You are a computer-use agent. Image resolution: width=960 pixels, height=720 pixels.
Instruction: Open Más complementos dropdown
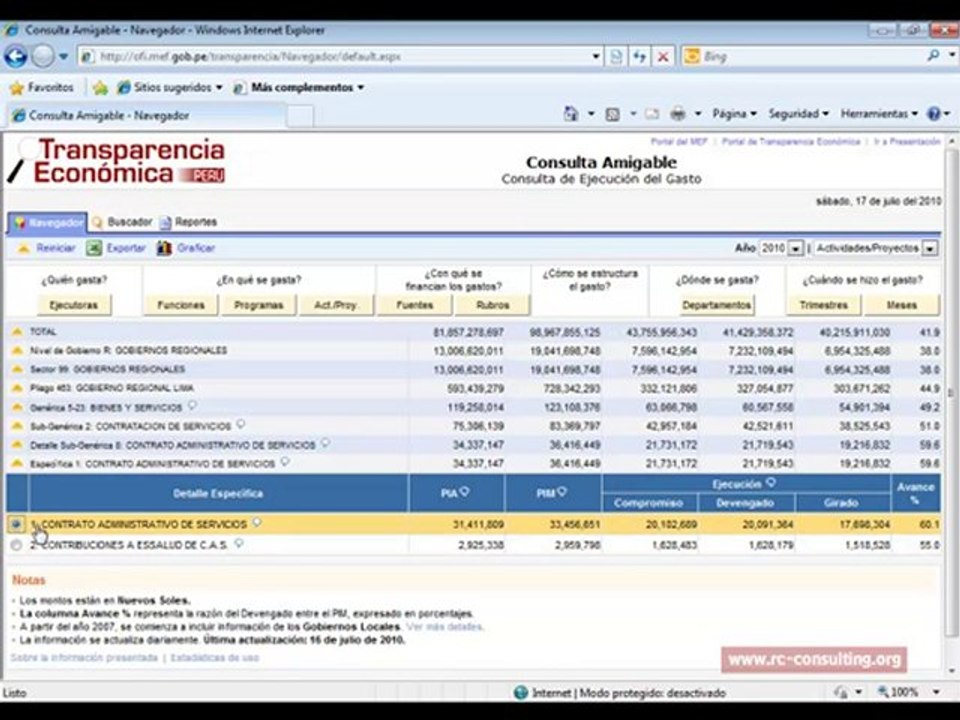coord(299,88)
